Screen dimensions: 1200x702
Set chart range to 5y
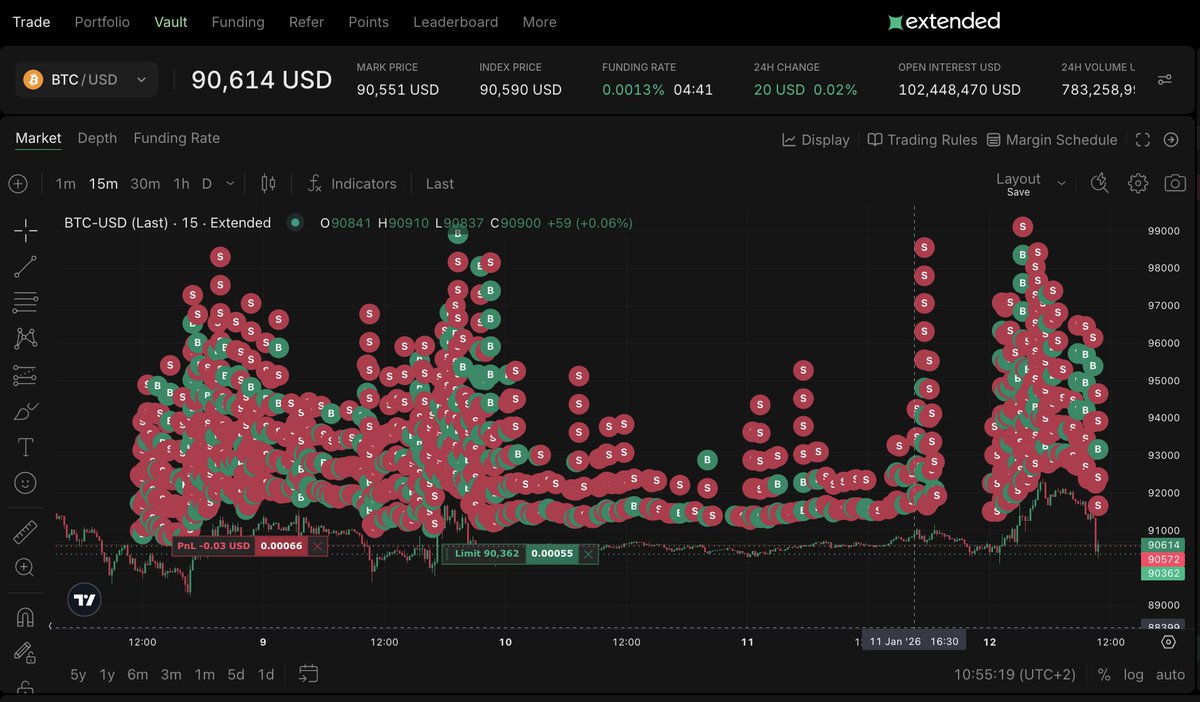click(78, 674)
